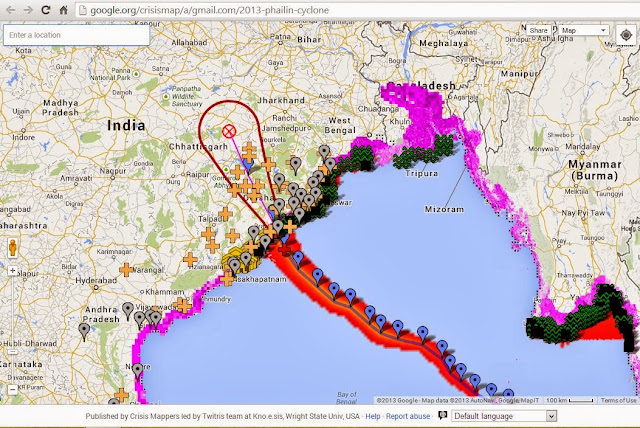This screenshot has height=428, width=640.
Task: Expand the Default language dropdown
Action: [504, 416]
